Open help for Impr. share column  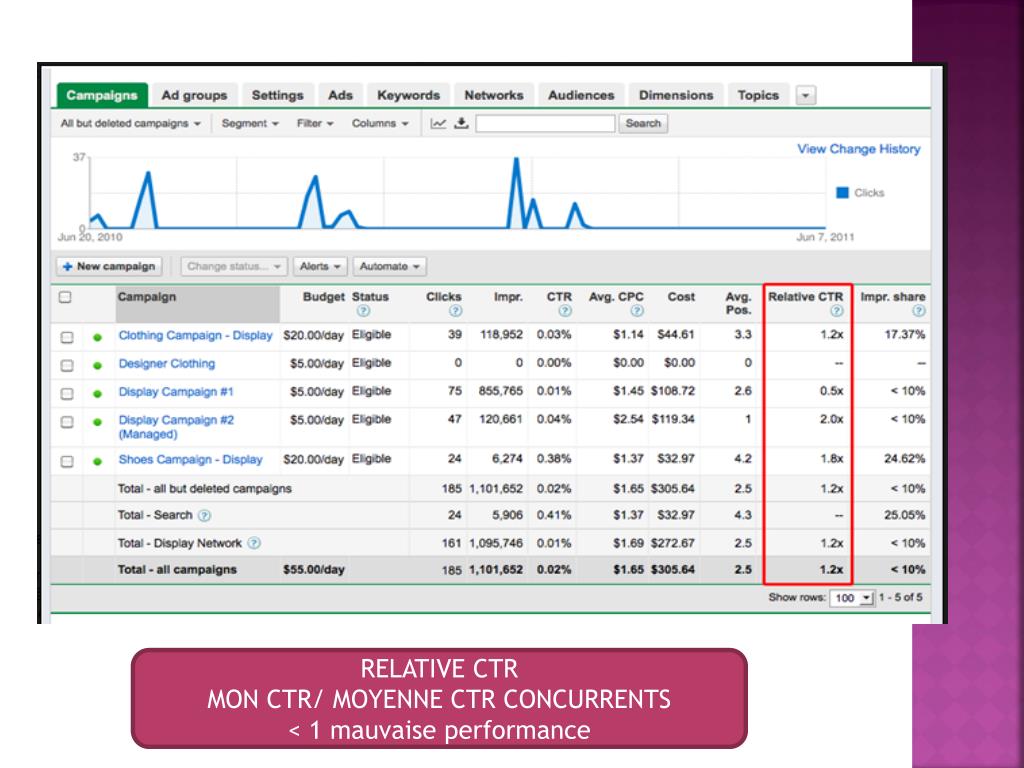pyautogui.click(x=919, y=311)
